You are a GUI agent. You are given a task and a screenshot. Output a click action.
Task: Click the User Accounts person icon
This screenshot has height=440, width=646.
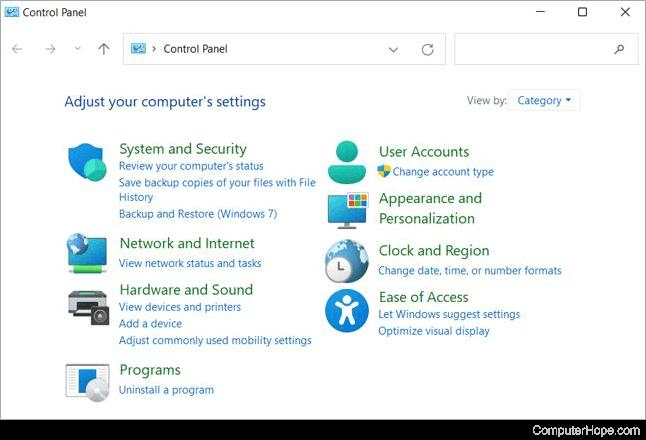(x=347, y=162)
